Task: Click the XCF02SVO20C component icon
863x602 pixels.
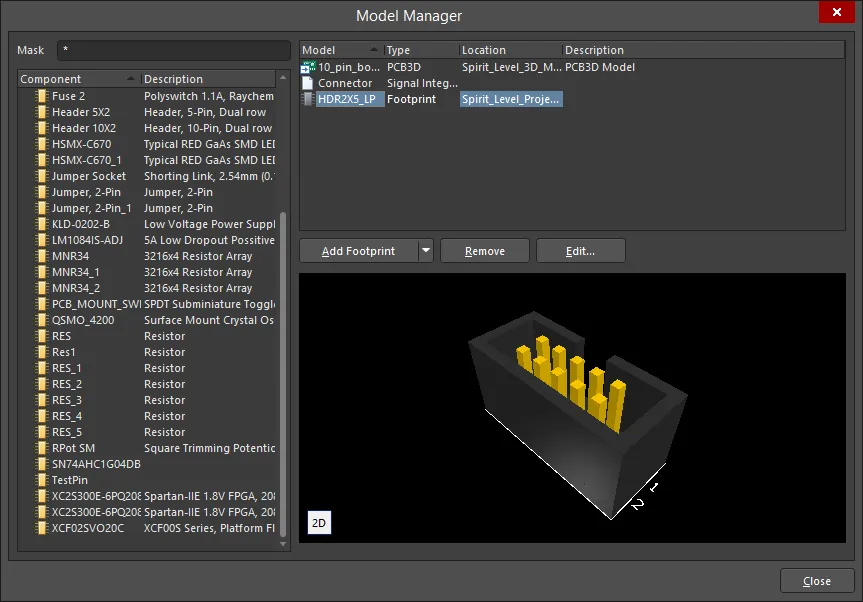Action: coord(40,528)
